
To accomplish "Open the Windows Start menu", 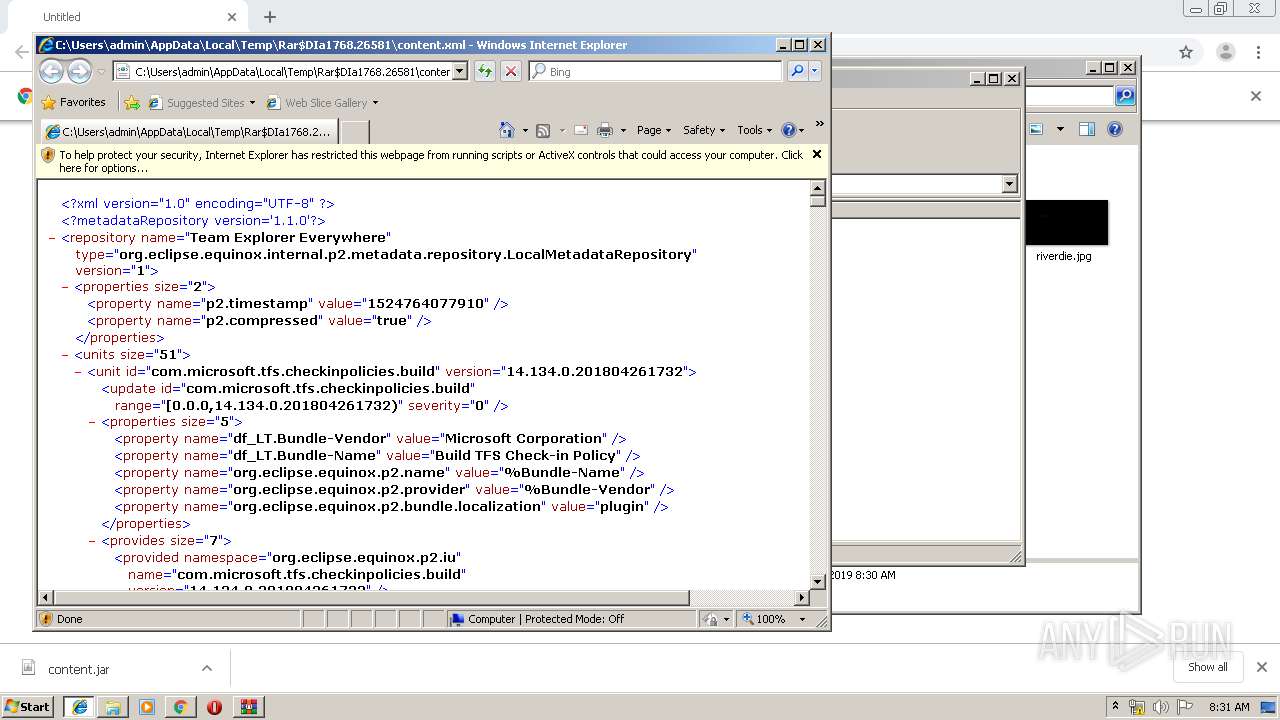I will tap(28, 706).
